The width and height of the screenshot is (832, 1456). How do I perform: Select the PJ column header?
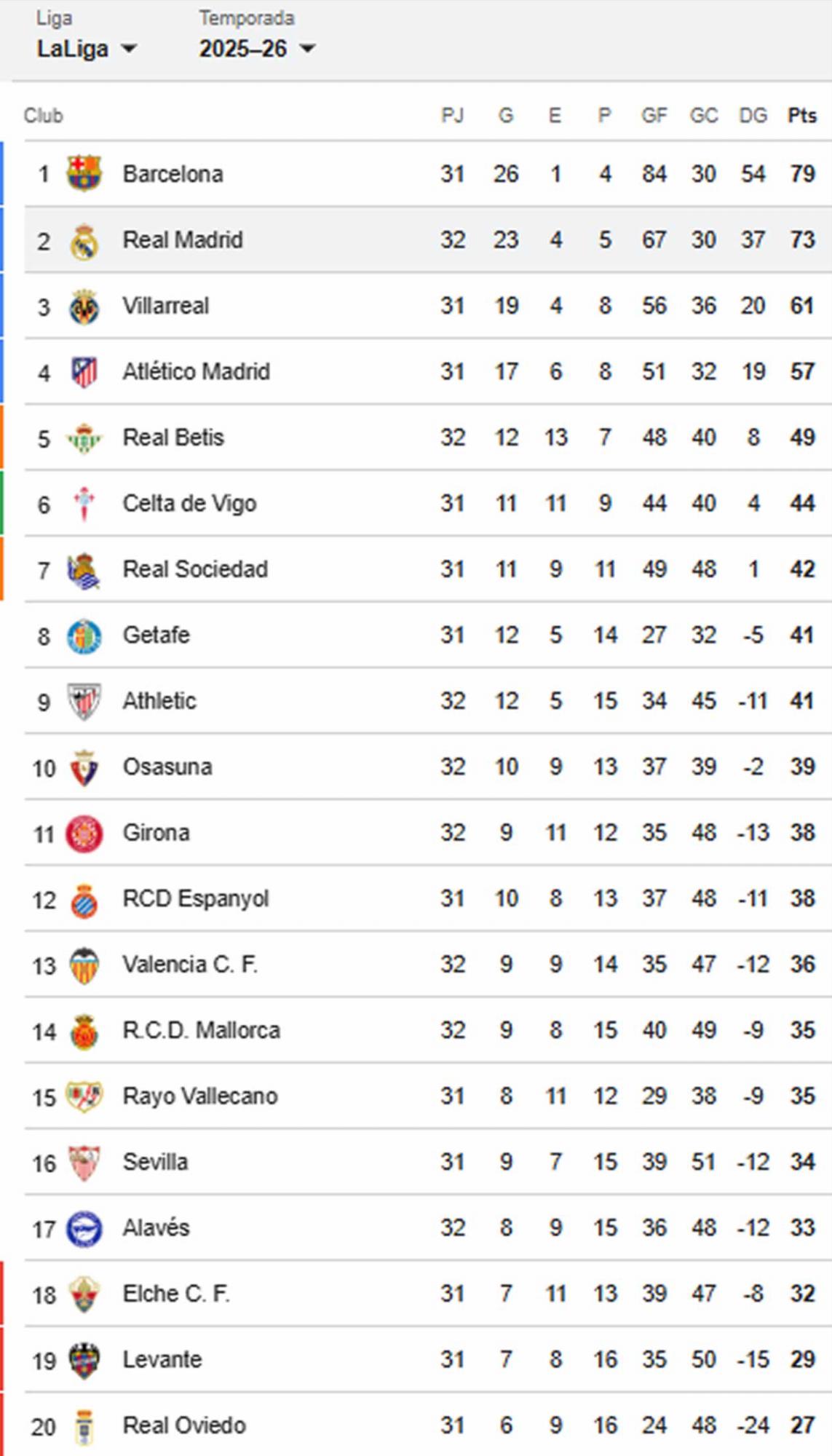tap(452, 114)
